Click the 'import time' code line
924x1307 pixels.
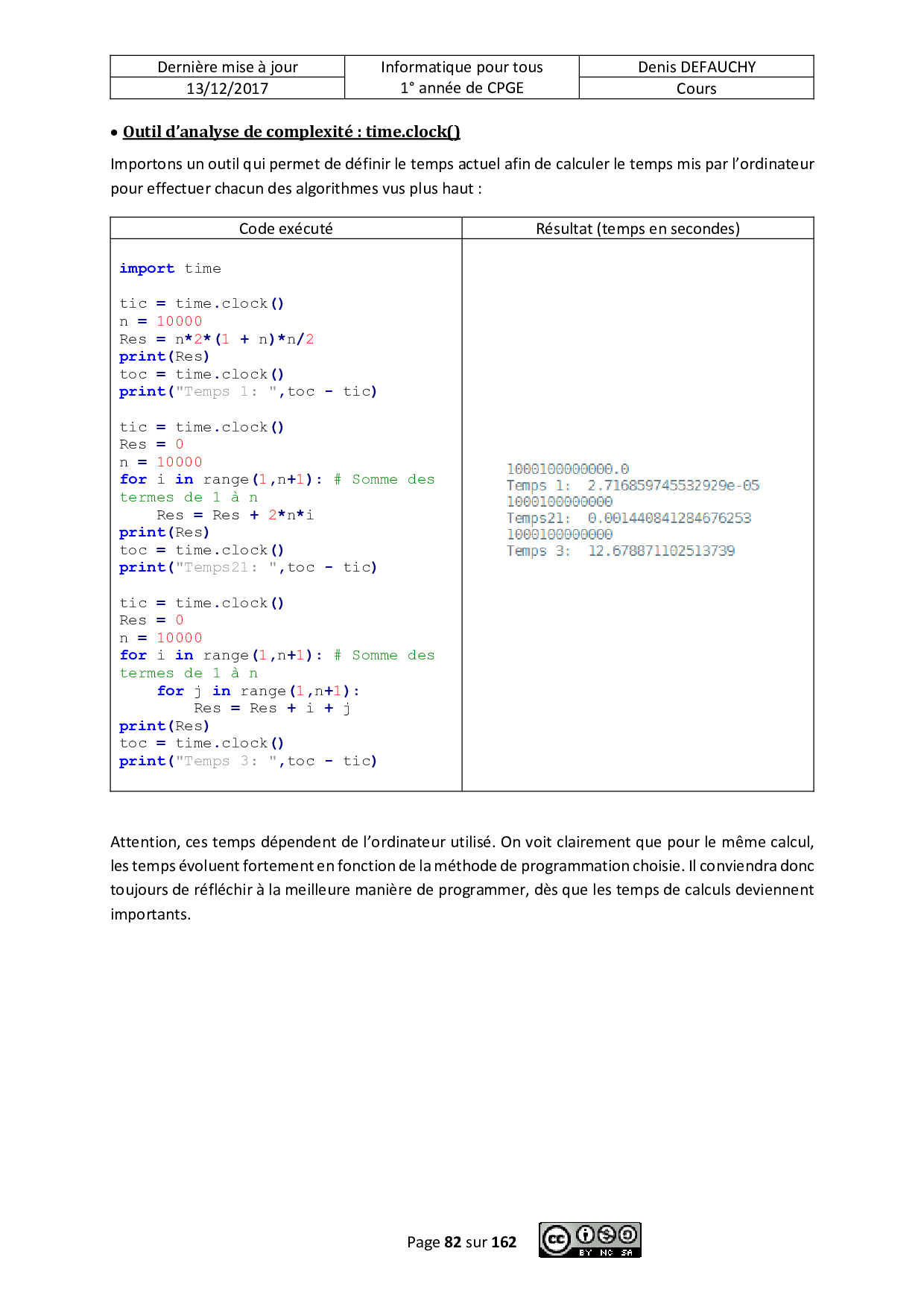tap(170, 268)
